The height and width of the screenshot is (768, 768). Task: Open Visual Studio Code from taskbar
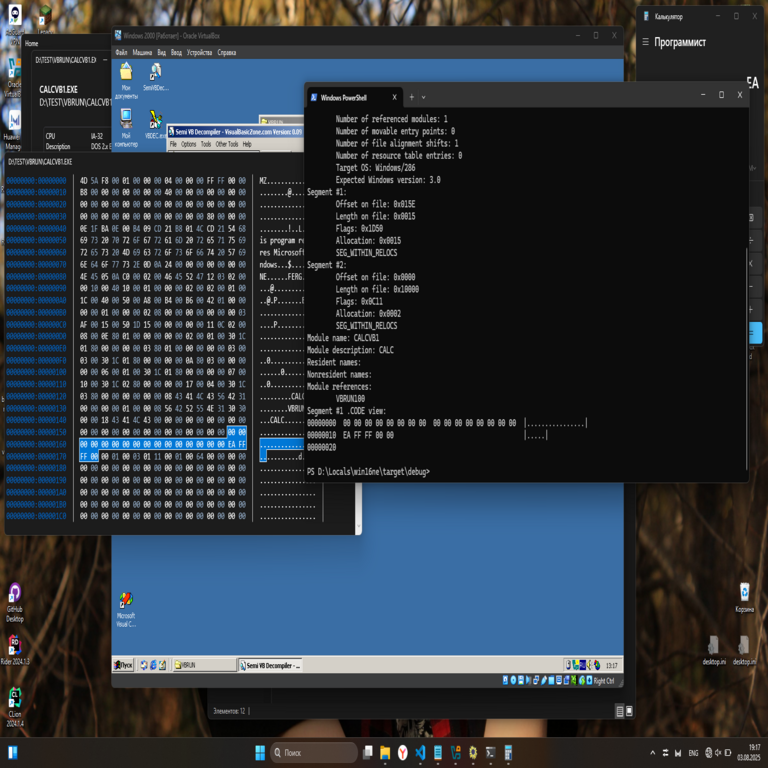click(420, 752)
